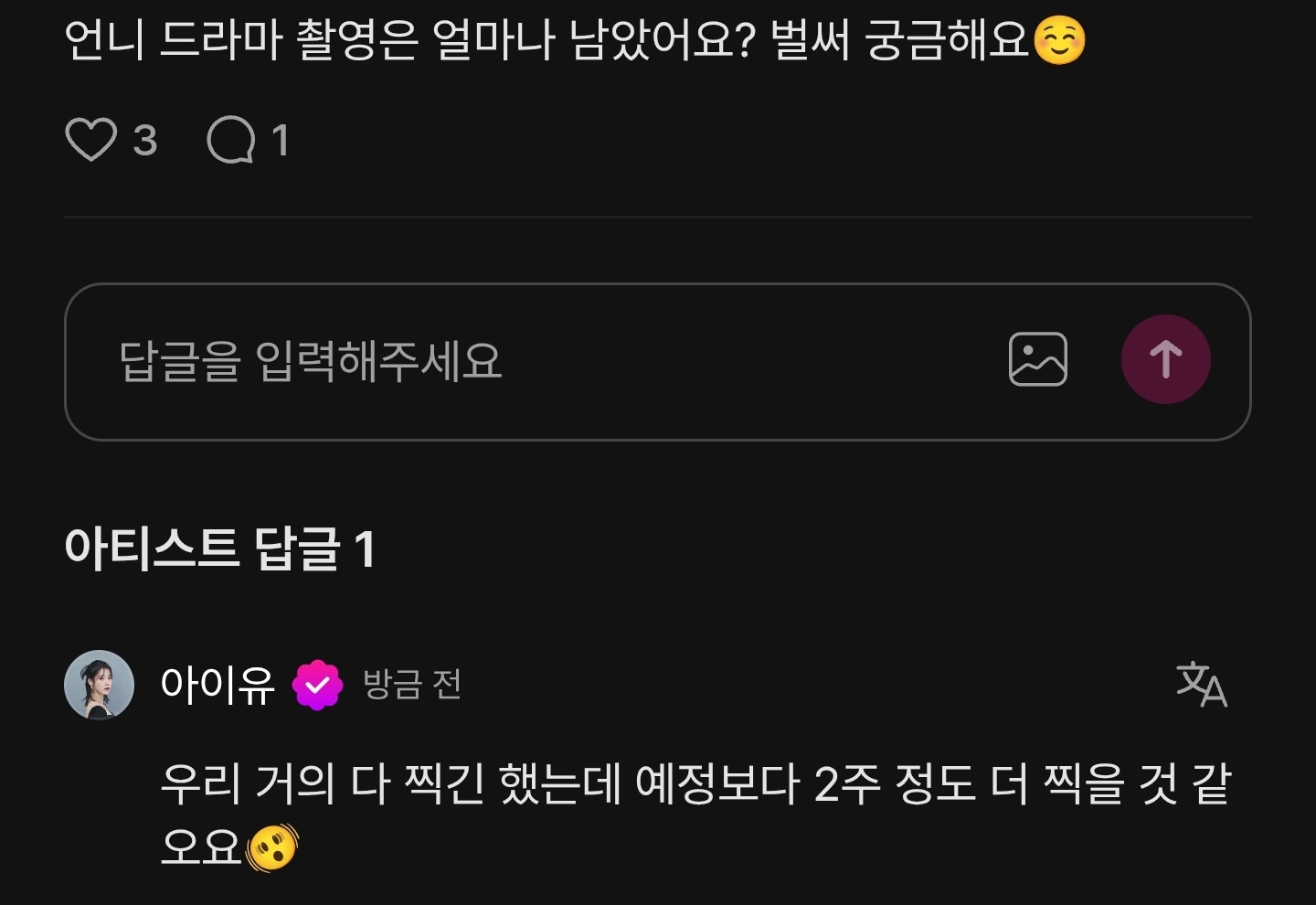Tap the smiling emoji ending the fan post
Viewport: 1316px width, 905px height.
pos(1059,40)
